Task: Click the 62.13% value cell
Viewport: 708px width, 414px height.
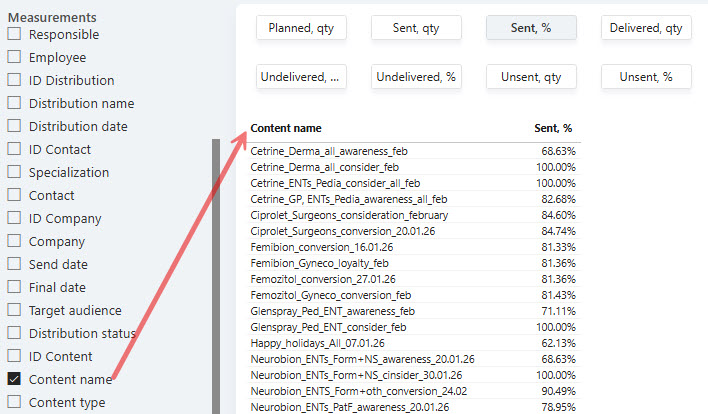Action: pyautogui.click(x=559, y=343)
